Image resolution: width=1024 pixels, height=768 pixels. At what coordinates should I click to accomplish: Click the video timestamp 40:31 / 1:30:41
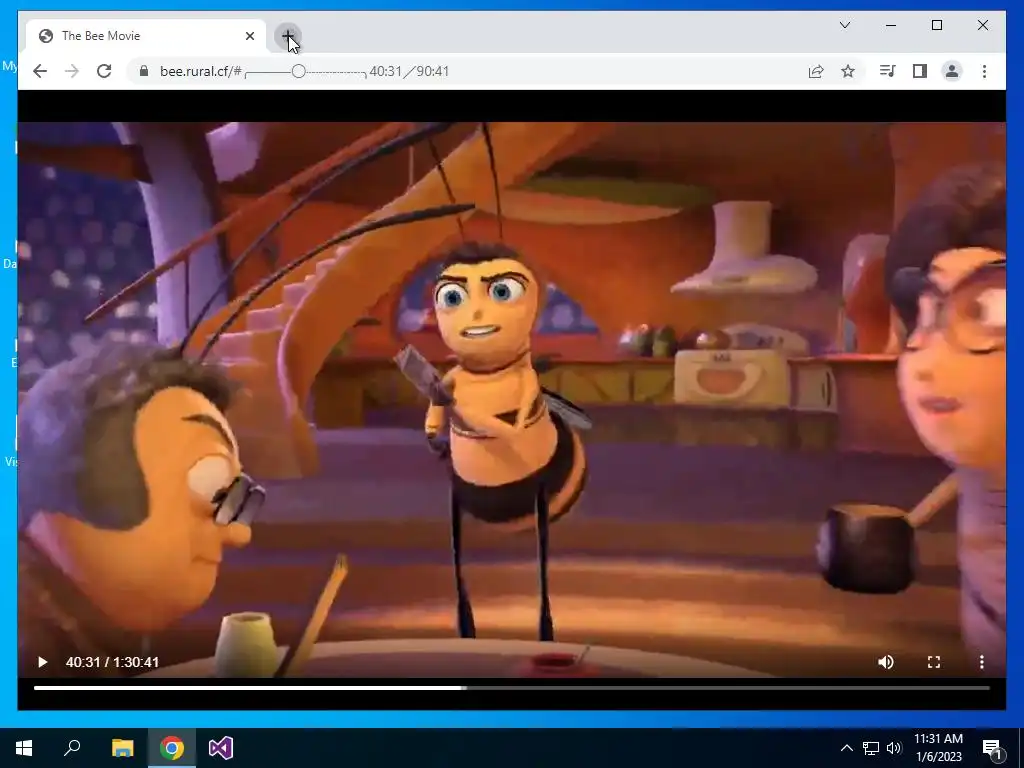pyautogui.click(x=112, y=662)
